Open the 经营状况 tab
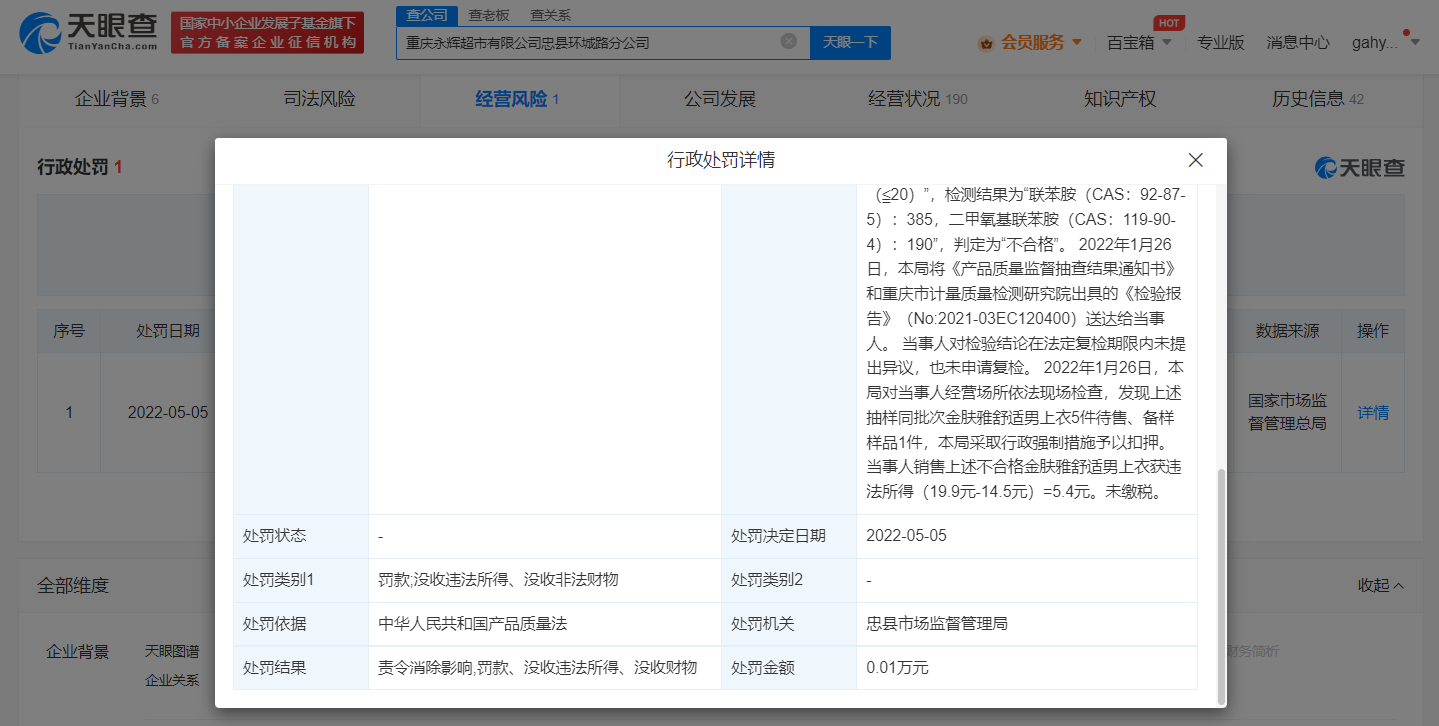Image resolution: width=1439 pixels, height=726 pixels. coord(918,99)
